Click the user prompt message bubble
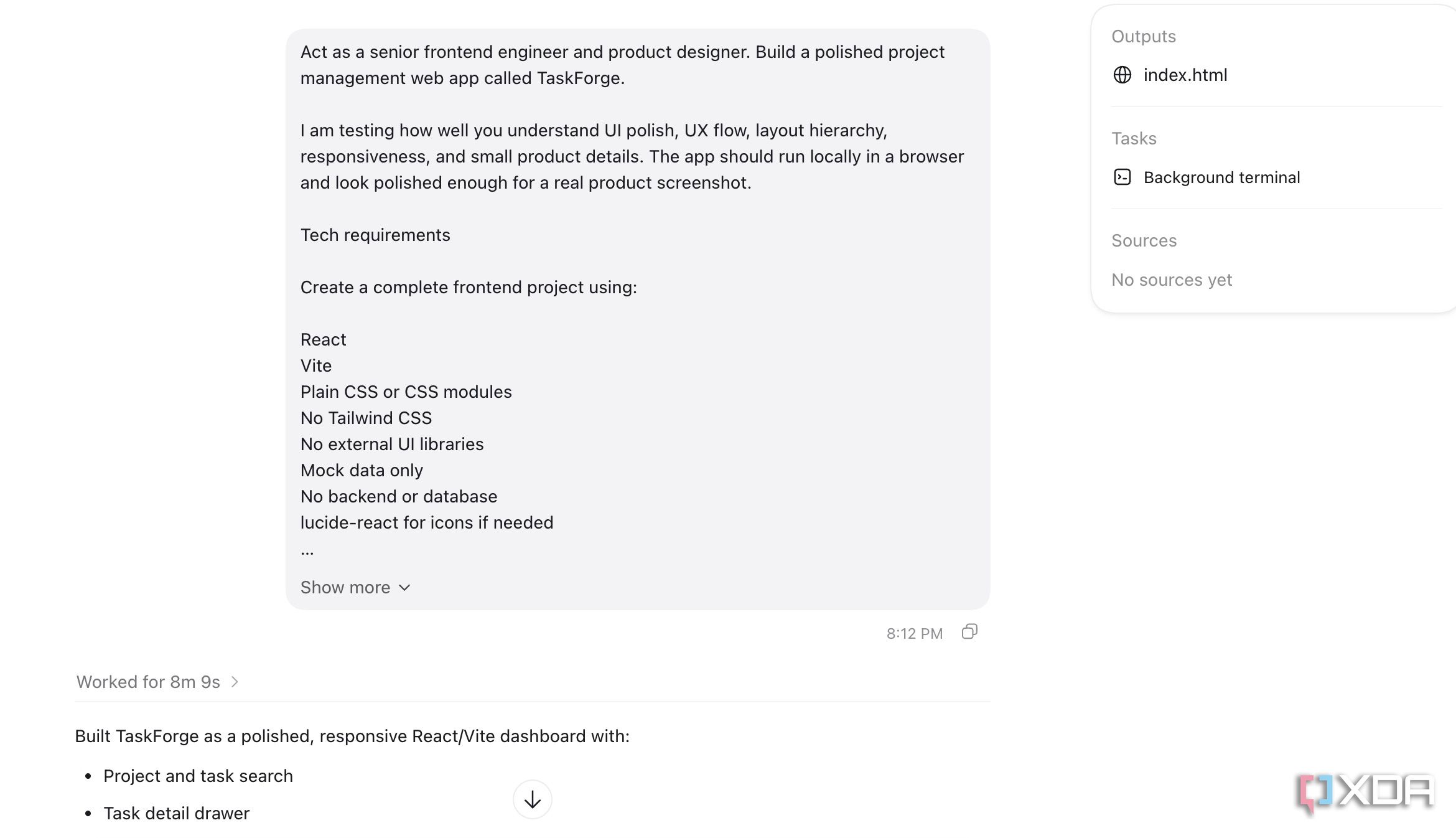This screenshot has height=838, width=1456. click(638, 319)
